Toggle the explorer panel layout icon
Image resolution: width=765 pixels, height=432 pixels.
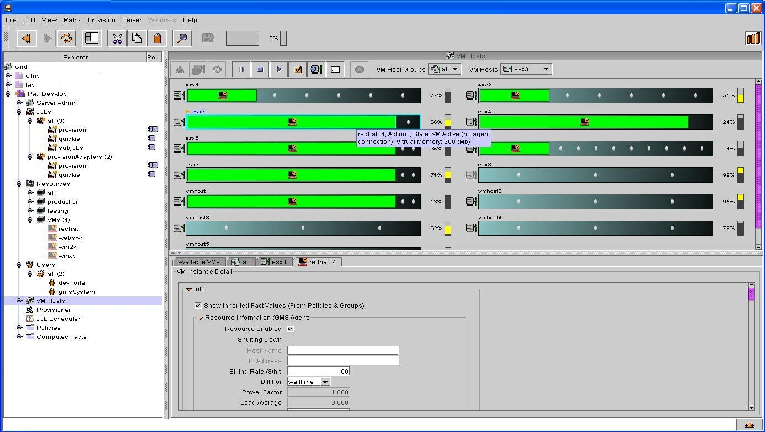[x=92, y=38]
